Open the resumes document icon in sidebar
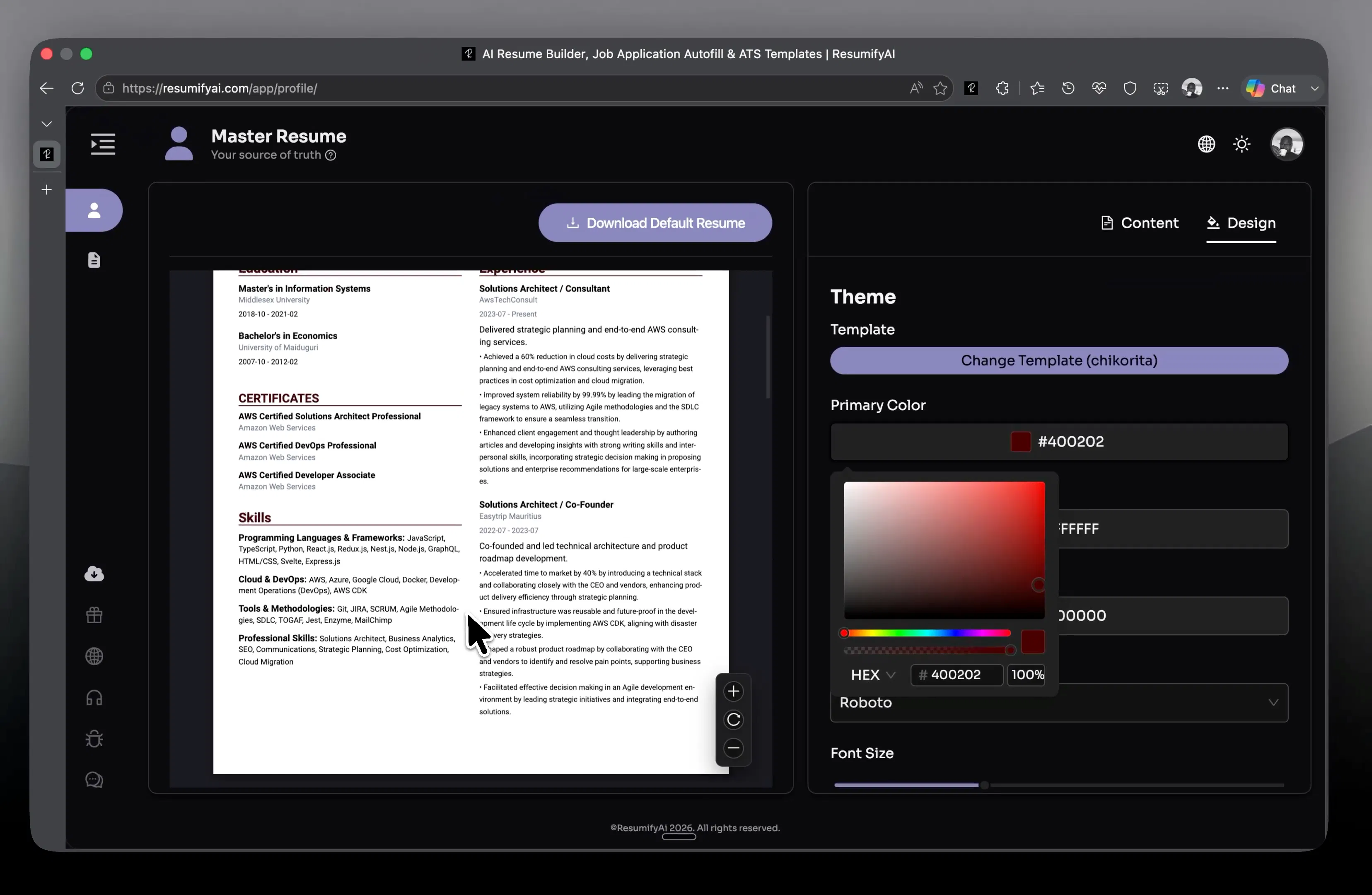Image resolution: width=1372 pixels, height=895 pixels. pyautogui.click(x=94, y=260)
